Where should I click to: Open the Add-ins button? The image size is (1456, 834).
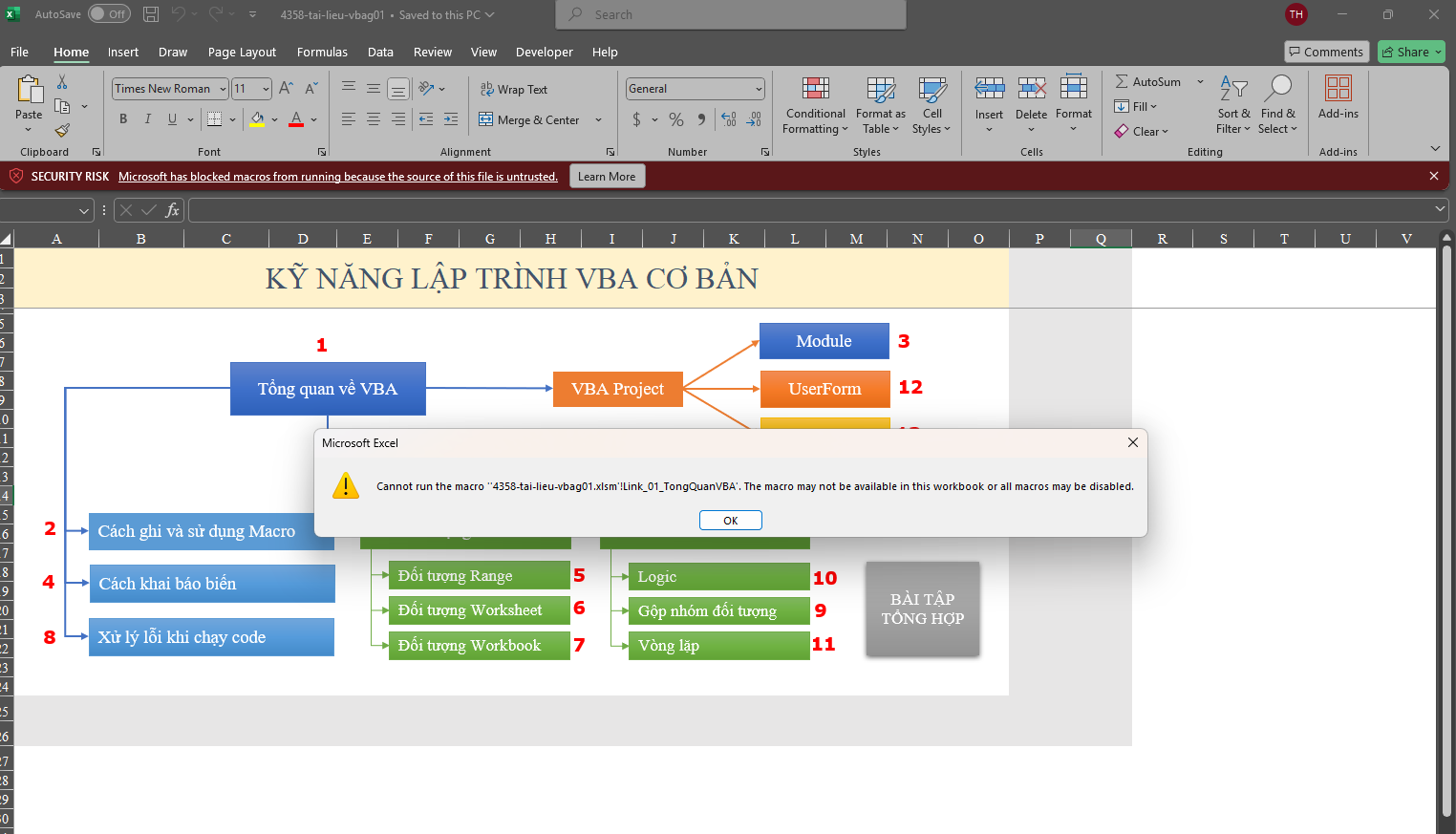[x=1338, y=98]
